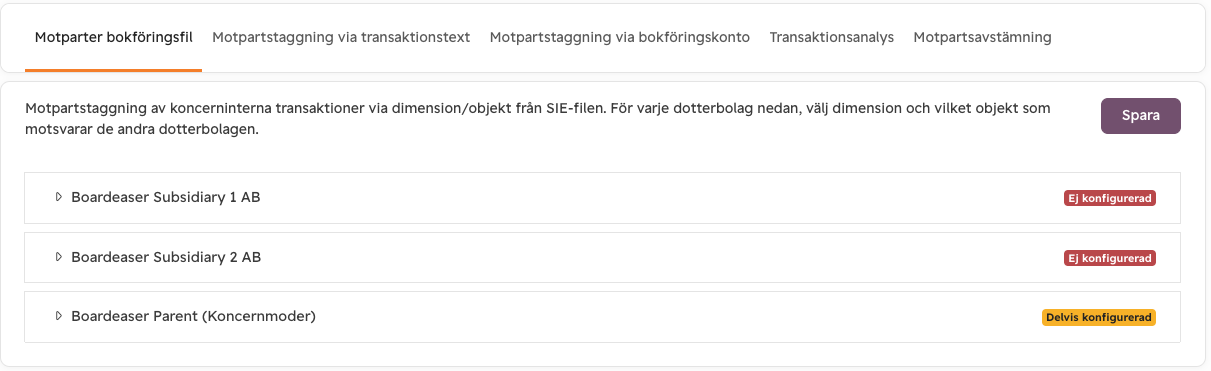This screenshot has height=371, width=1211.
Task: Select the Boardeaser Parent (Koncernmoder) row label
Action: (x=193, y=317)
